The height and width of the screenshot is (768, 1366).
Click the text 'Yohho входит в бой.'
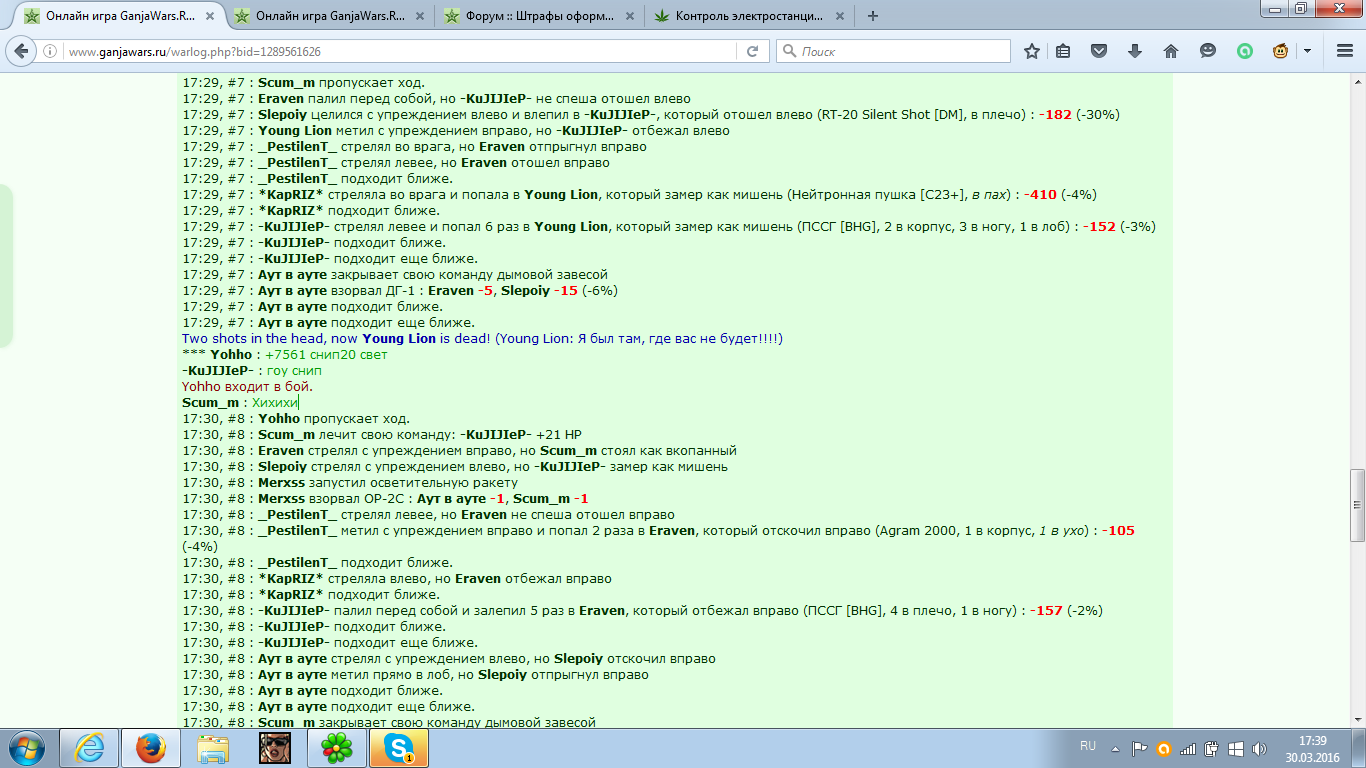[247, 387]
